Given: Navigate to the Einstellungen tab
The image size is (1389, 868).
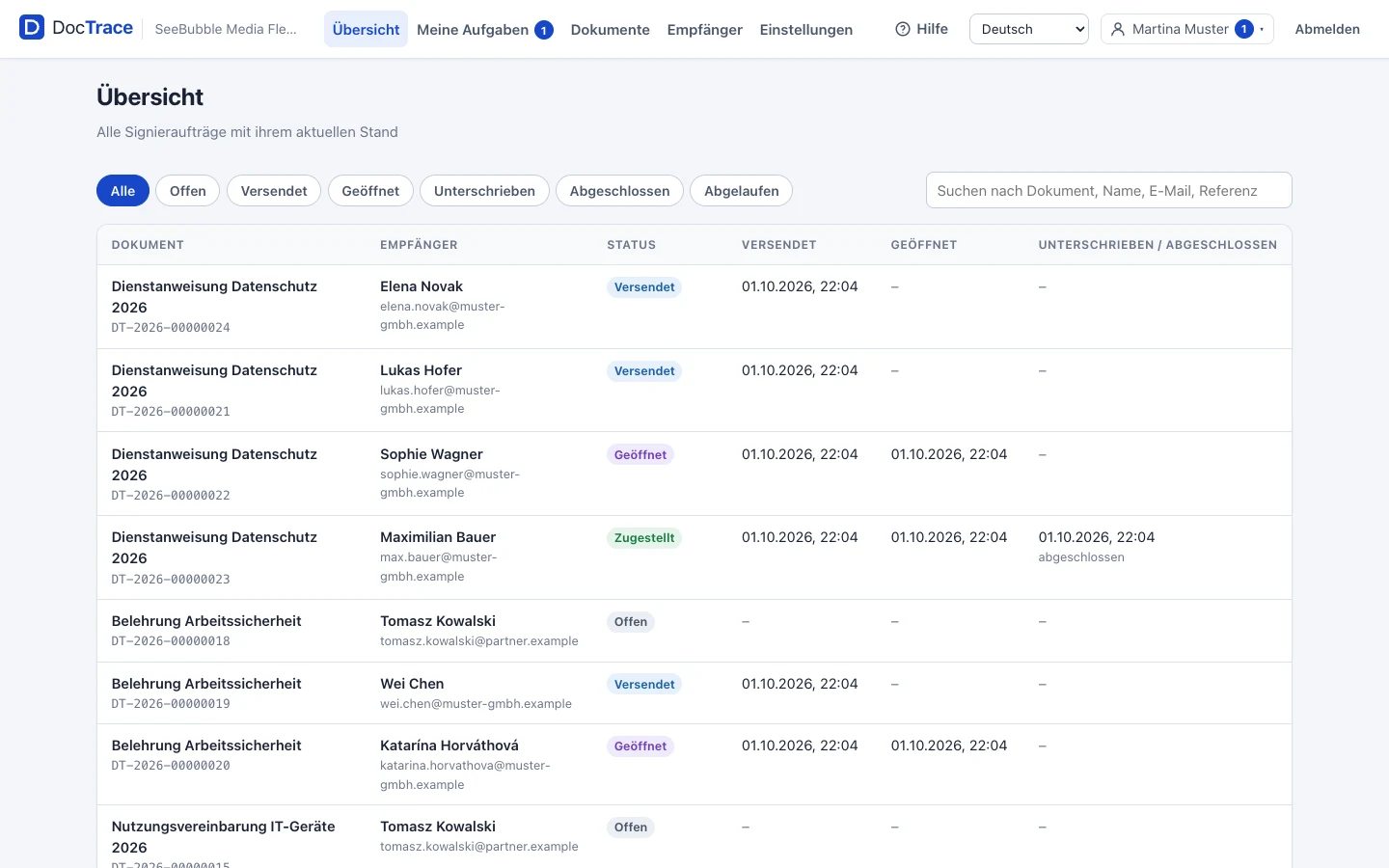Looking at the screenshot, I should (805, 30).
